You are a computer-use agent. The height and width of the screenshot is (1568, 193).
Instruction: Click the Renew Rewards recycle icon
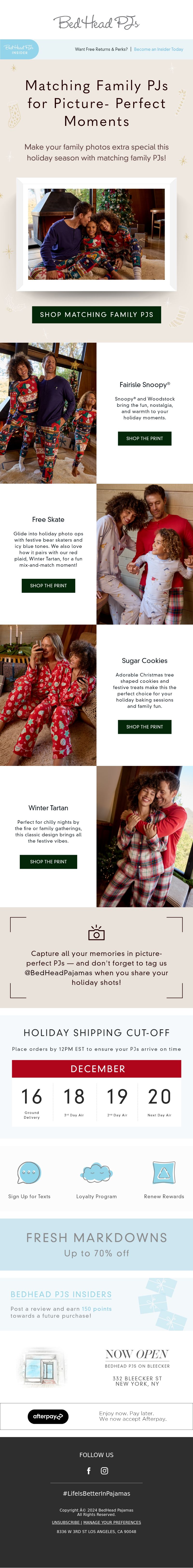coord(164,1172)
